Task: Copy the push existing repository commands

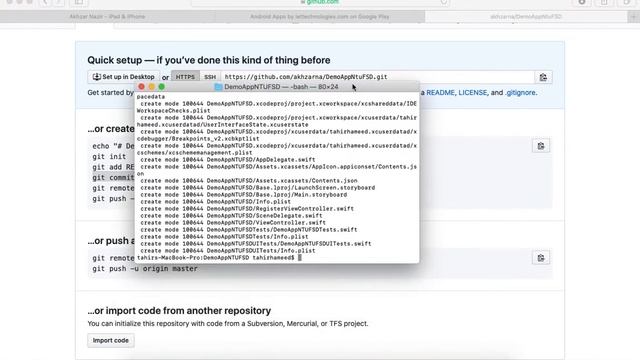Action: 541,258
